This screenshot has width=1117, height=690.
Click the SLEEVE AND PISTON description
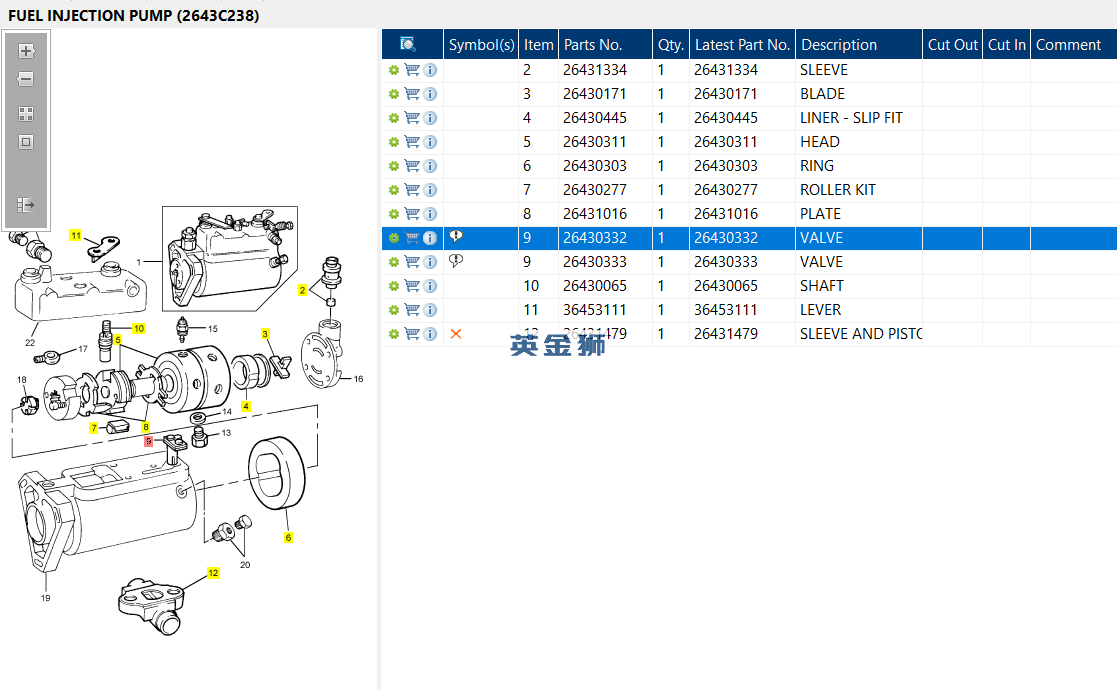point(861,334)
